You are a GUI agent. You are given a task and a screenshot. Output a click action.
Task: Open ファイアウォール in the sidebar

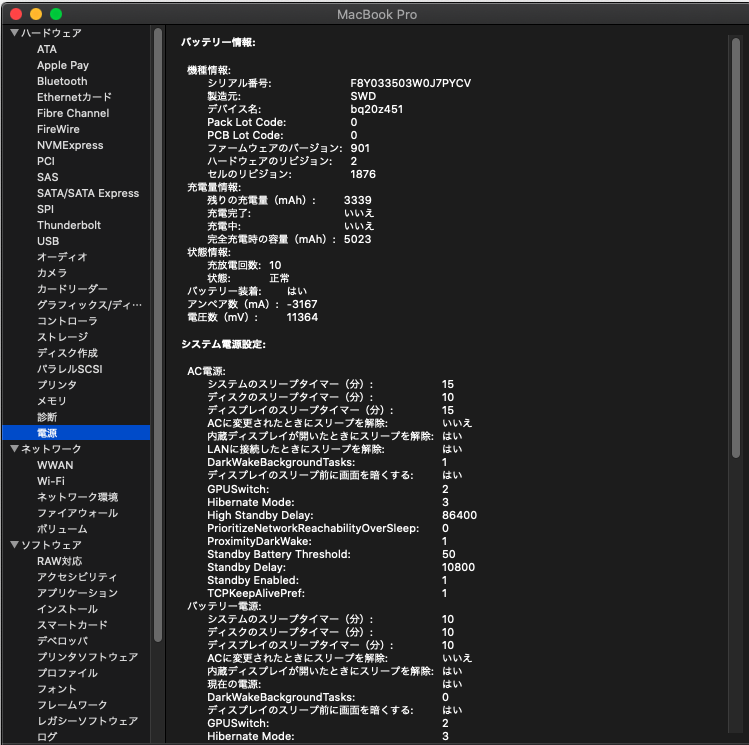[77, 513]
